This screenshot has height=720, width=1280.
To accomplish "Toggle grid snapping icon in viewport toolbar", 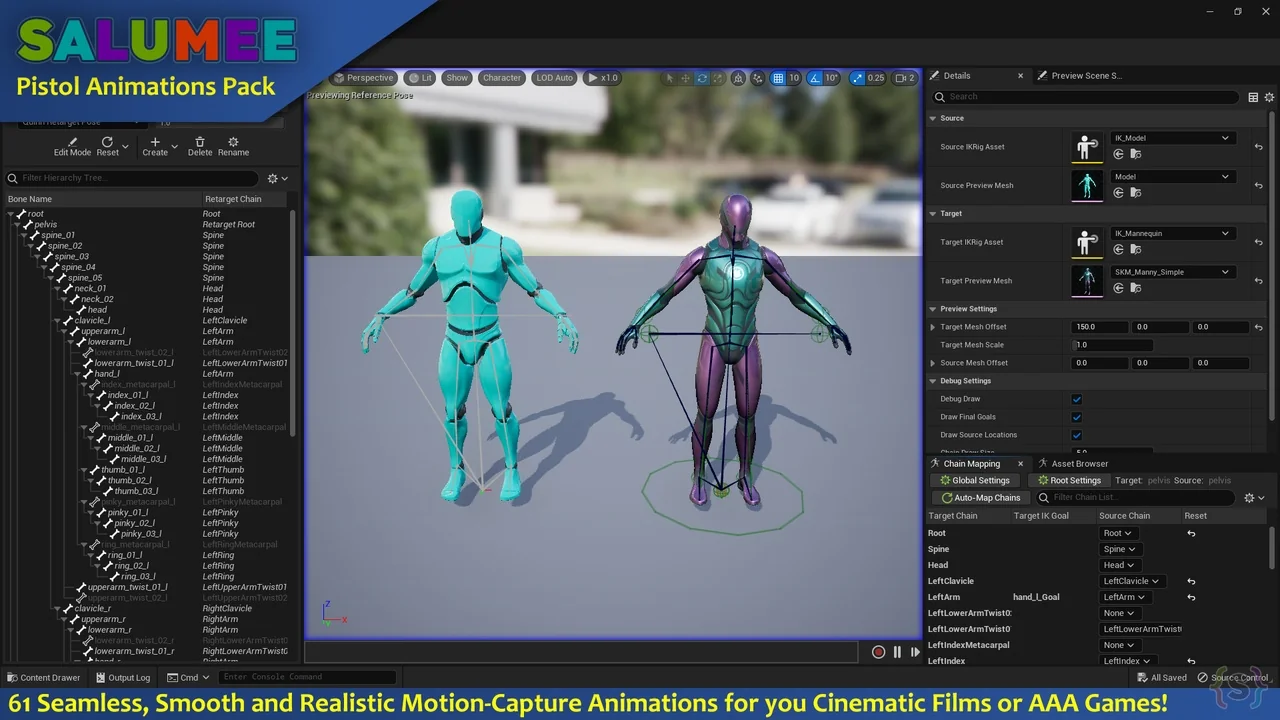I will click(x=778, y=78).
